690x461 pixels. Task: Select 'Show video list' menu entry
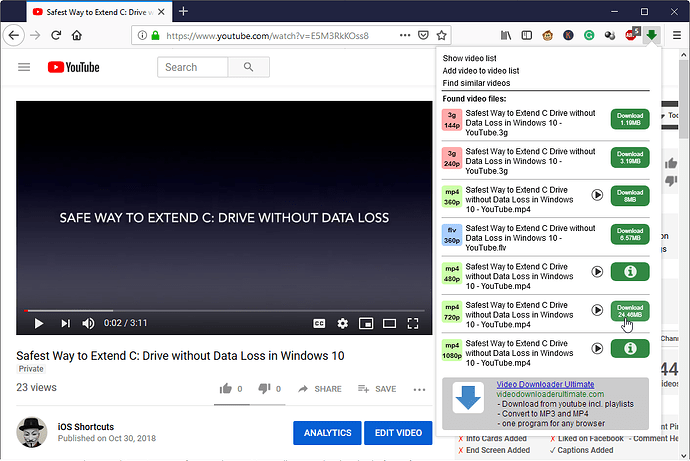coord(469,59)
